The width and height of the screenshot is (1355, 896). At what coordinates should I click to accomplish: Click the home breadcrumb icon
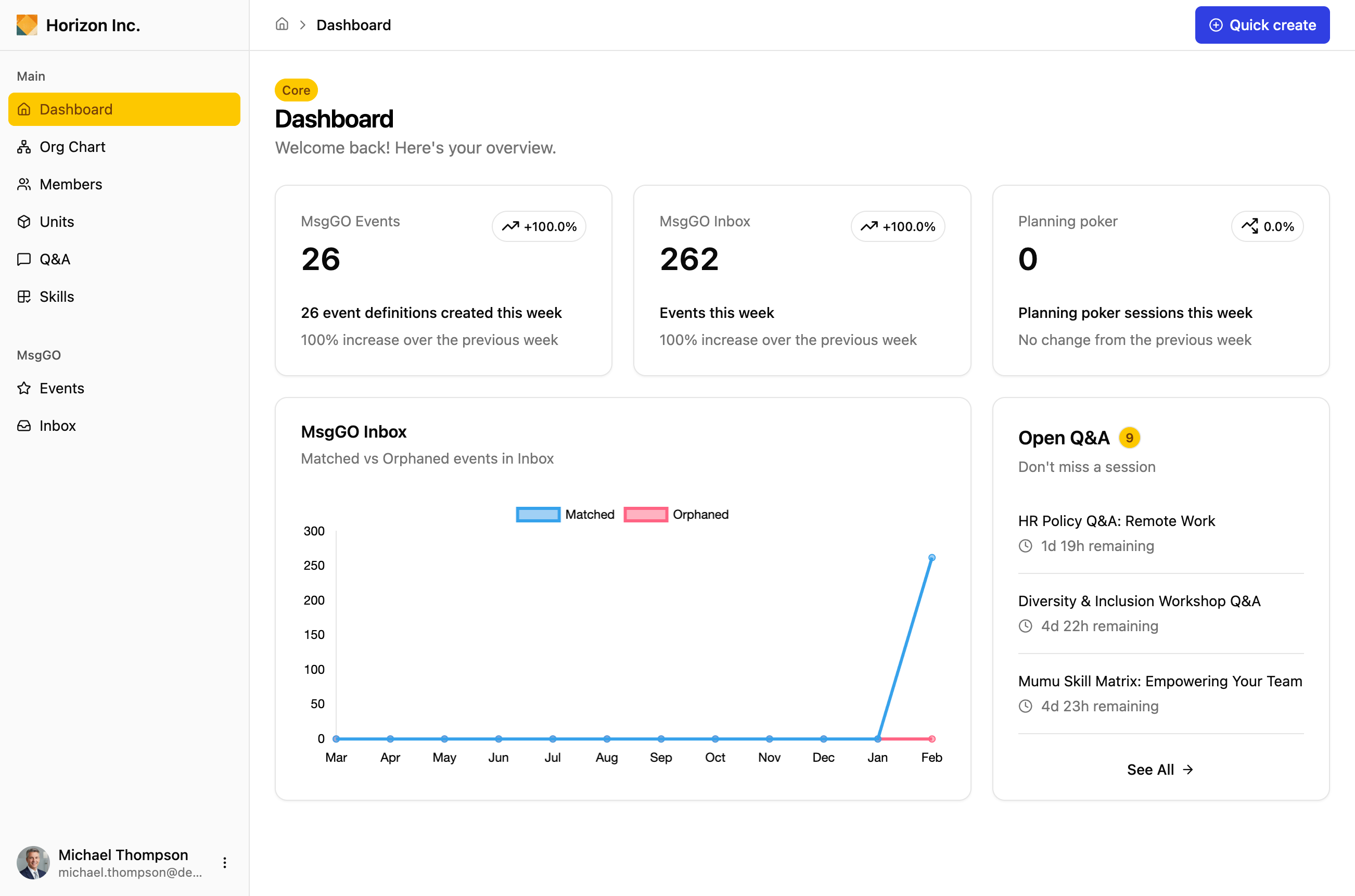pos(282,24)
